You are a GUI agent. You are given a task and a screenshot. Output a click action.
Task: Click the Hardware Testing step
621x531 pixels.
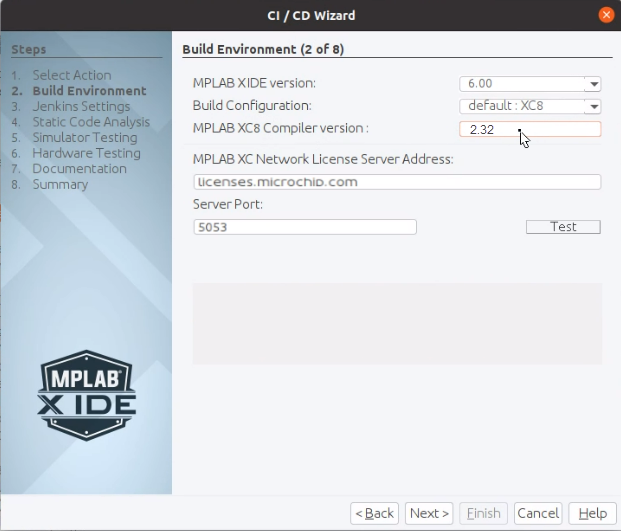[86, 153]
